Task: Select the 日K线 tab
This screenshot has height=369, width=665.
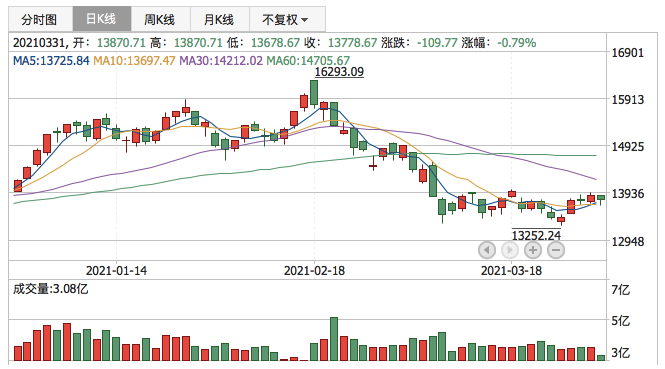Action: [x=102, y=19]
